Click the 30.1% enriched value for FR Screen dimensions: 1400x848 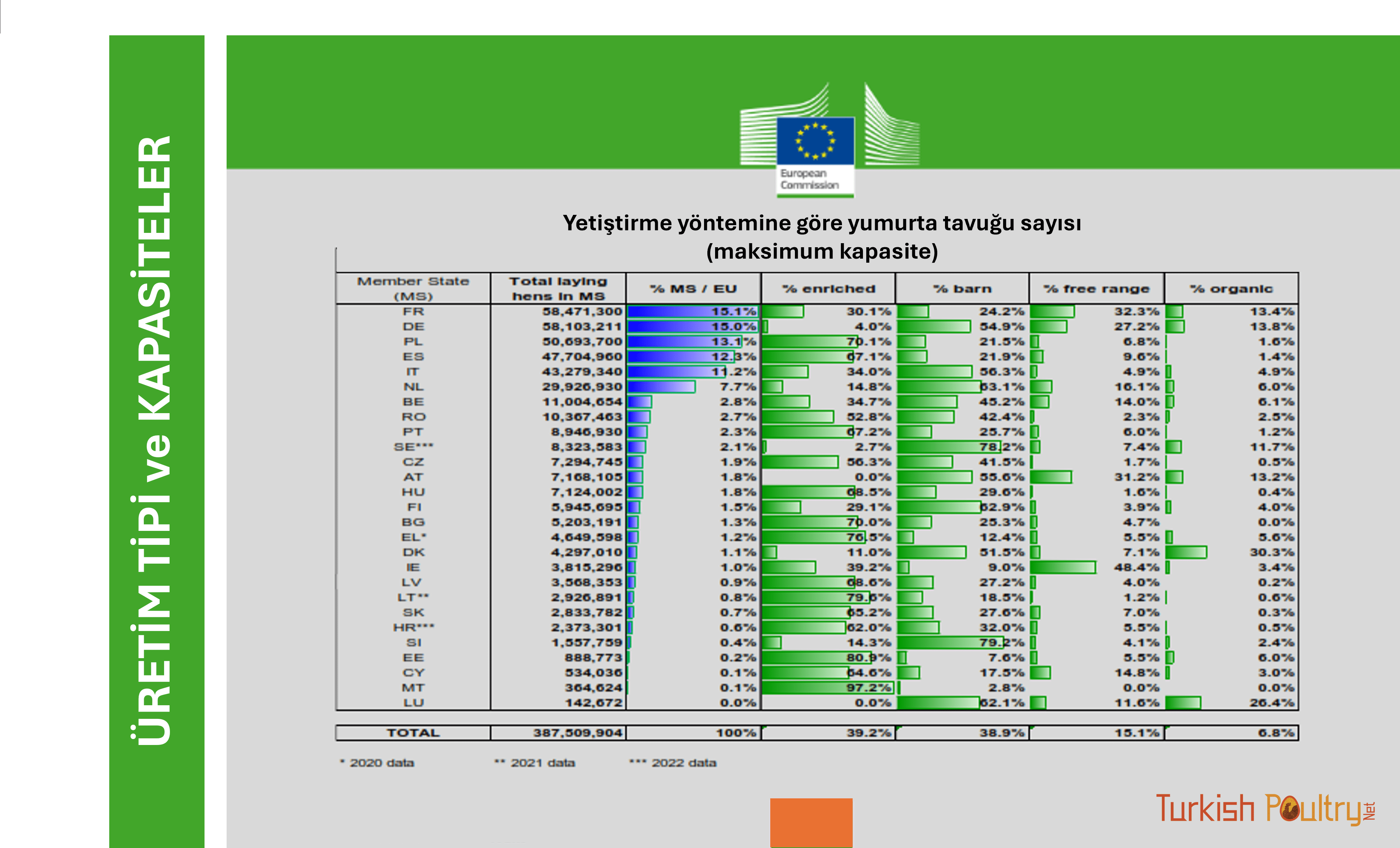(869, 312)
